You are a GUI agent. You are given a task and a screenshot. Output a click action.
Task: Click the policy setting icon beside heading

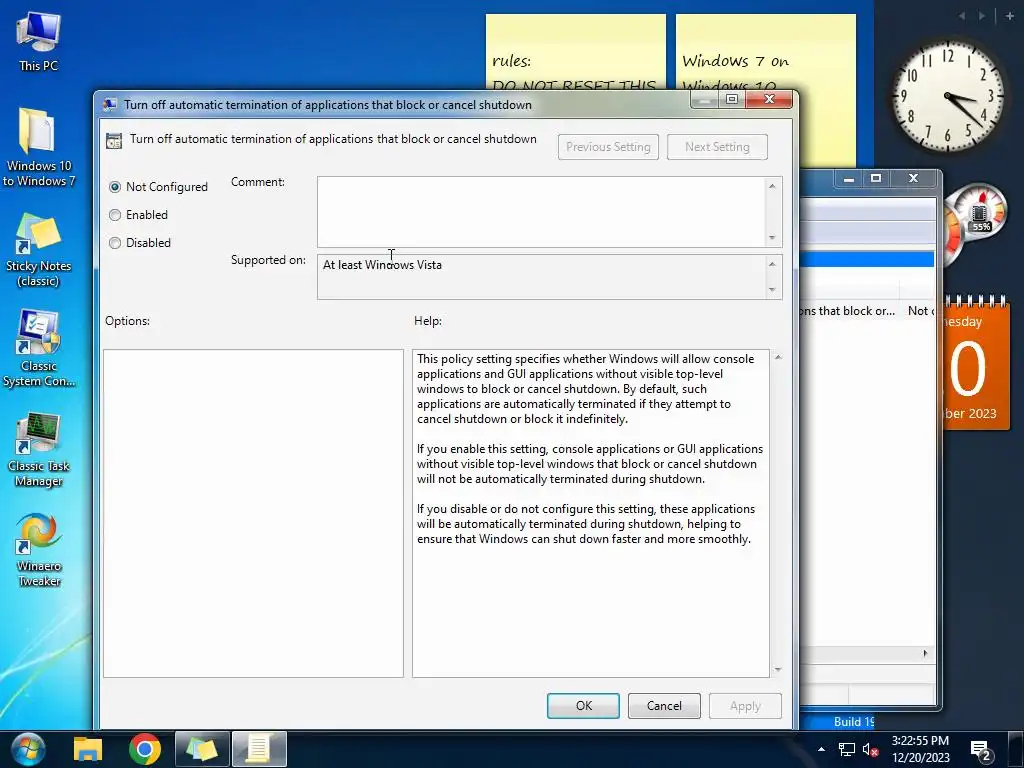pyautogui.click(x=114, y=140)
